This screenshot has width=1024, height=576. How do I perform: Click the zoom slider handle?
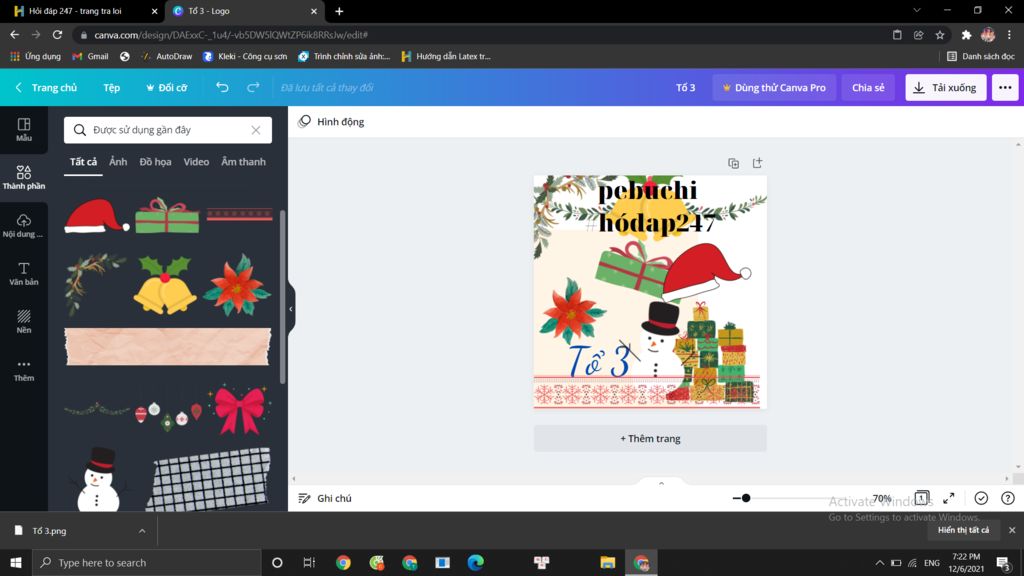click(x=746, y=498)
